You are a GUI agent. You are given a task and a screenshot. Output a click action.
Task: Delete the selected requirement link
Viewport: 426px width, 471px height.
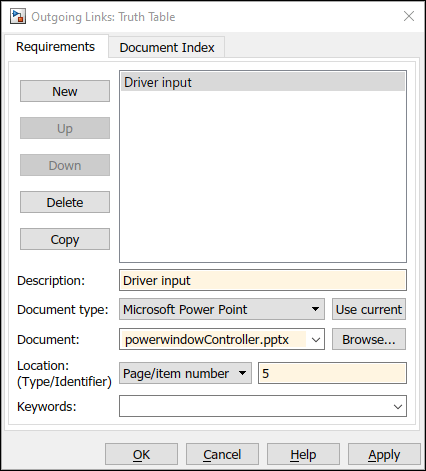65,202
